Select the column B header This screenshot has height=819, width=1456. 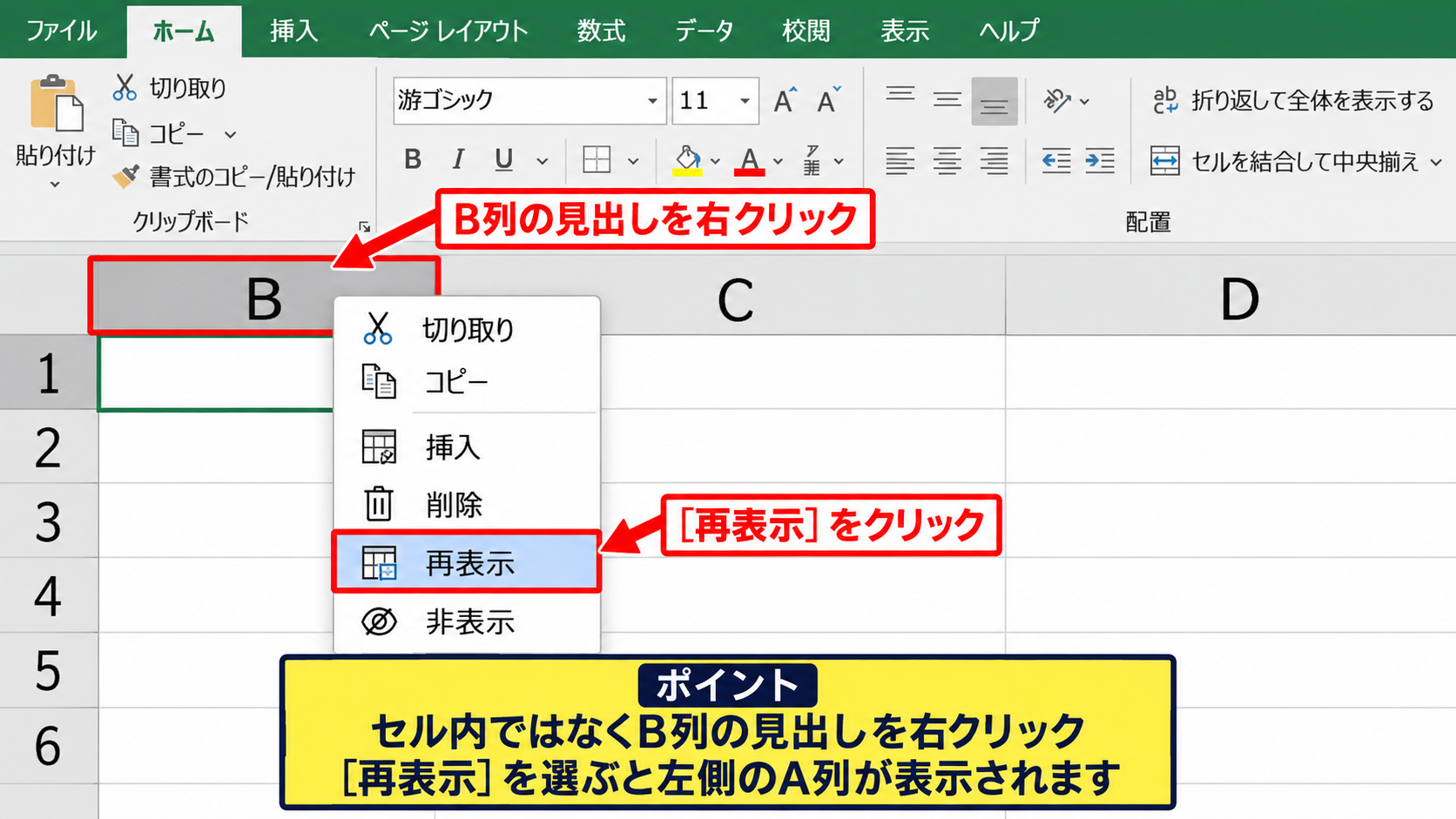(264, 298)
